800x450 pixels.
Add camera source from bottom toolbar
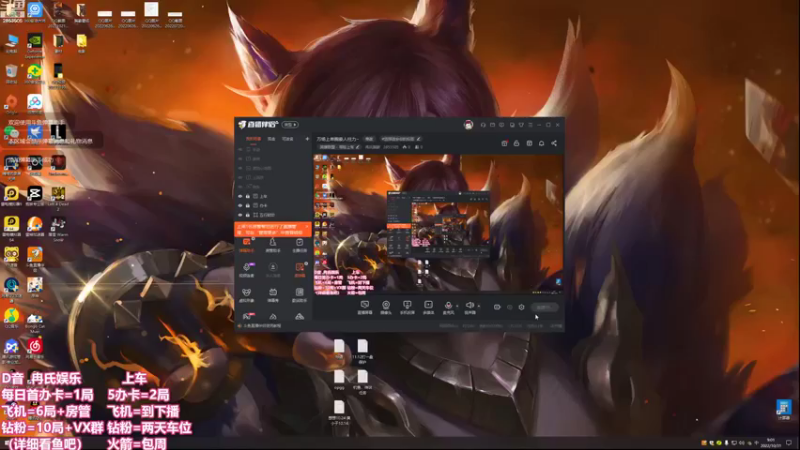click(386, 307)
